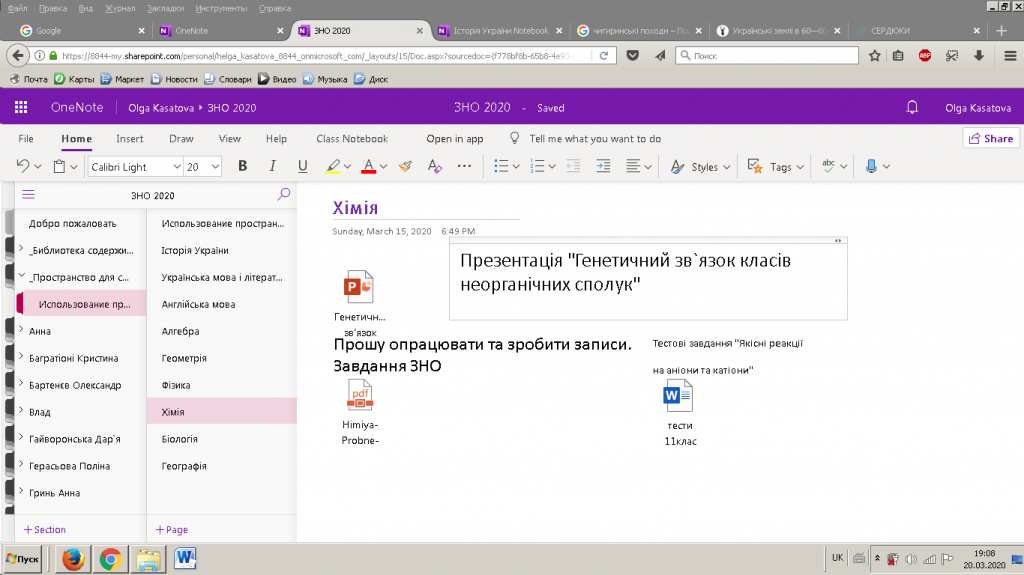Open the OneNote app launcher grid
Image resolution: width=1024 pixels, height=575 pixels.
click(x=21, y=107)
